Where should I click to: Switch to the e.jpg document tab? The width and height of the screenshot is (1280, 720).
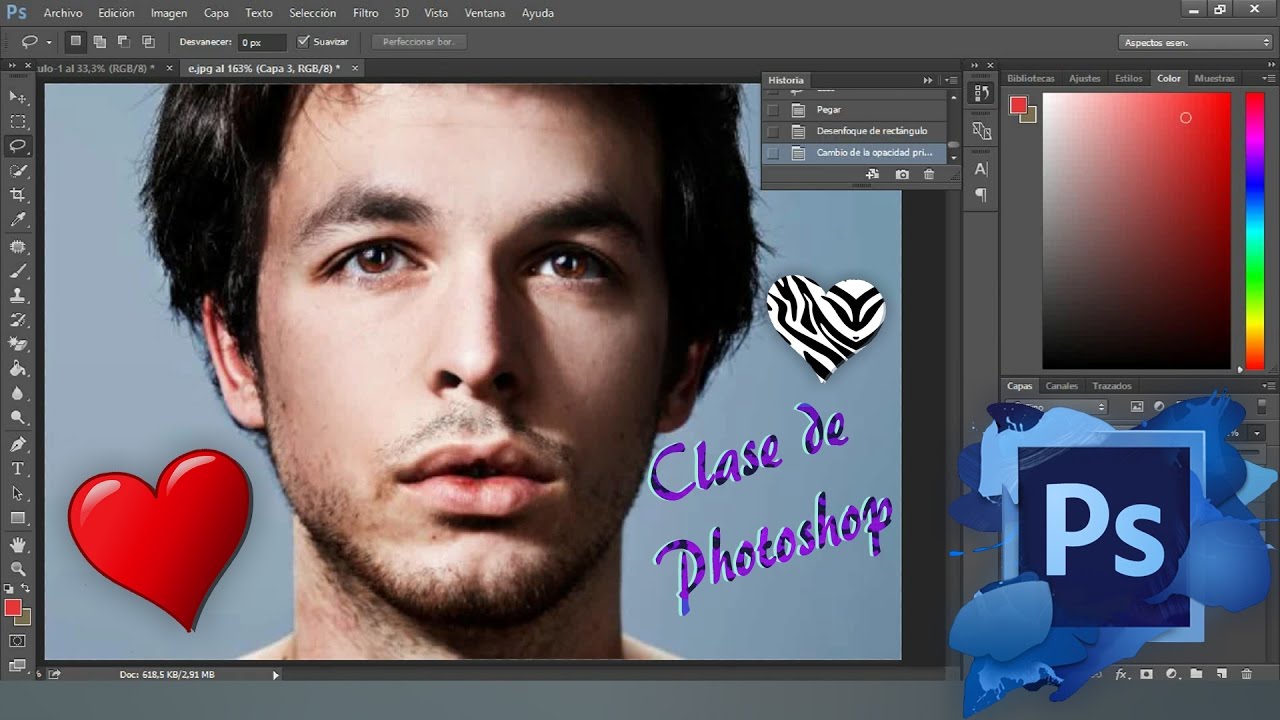tap(264, 68)
